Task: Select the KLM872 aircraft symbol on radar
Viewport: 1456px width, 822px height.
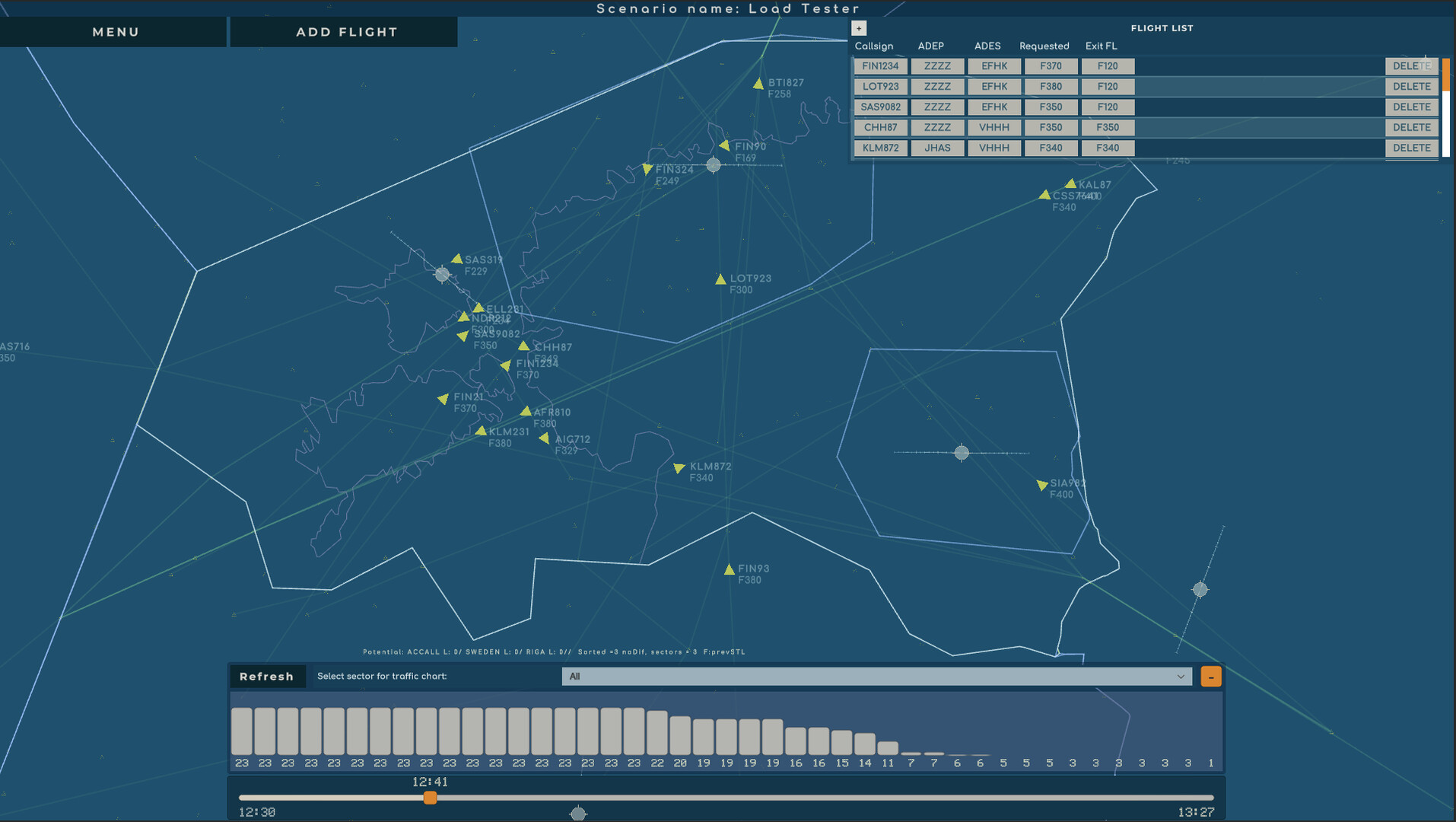Action: coord(679,469)
